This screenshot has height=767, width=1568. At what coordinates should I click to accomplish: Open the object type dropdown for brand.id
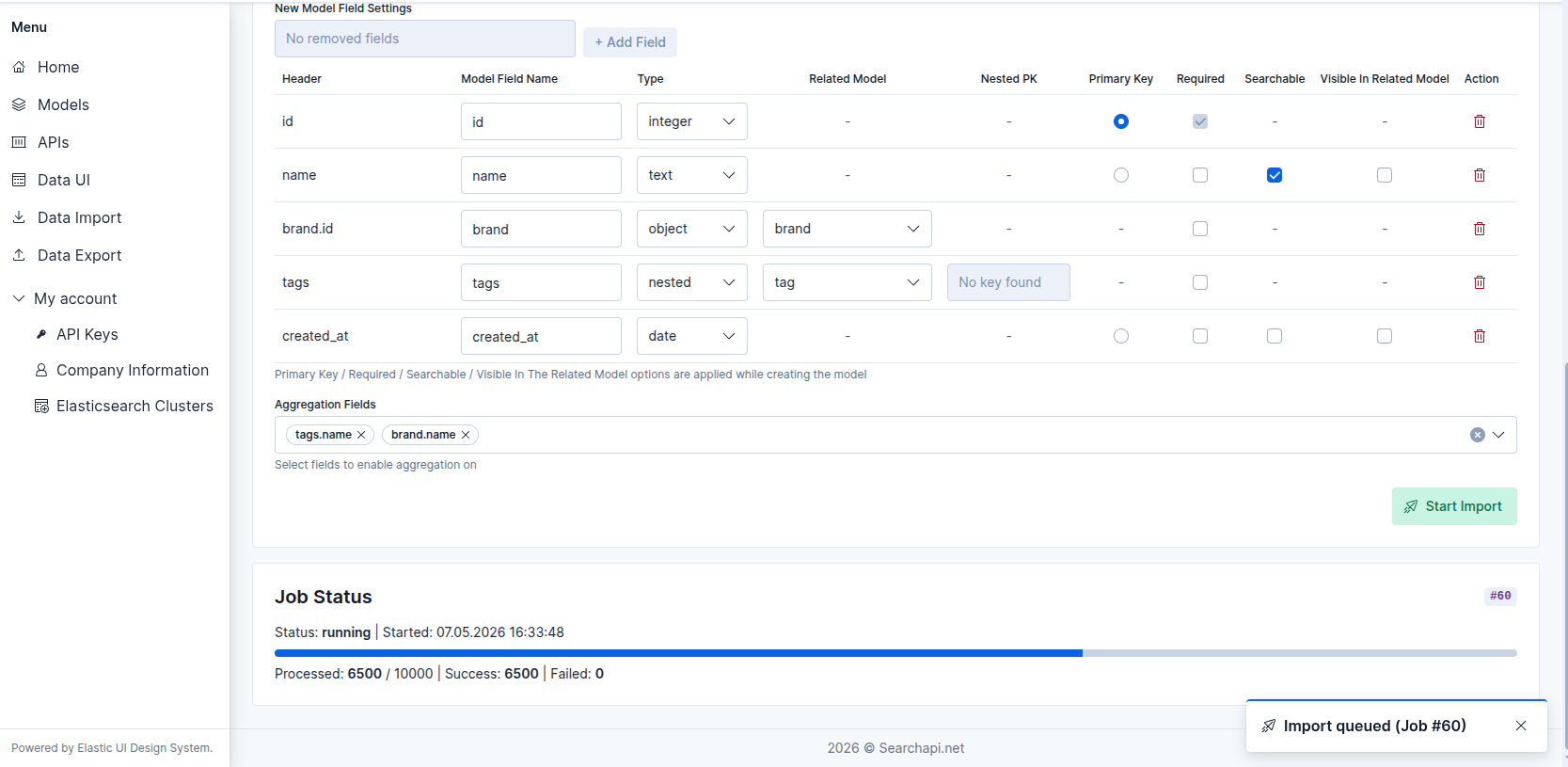pyautogui.click(x=692, y=229)
